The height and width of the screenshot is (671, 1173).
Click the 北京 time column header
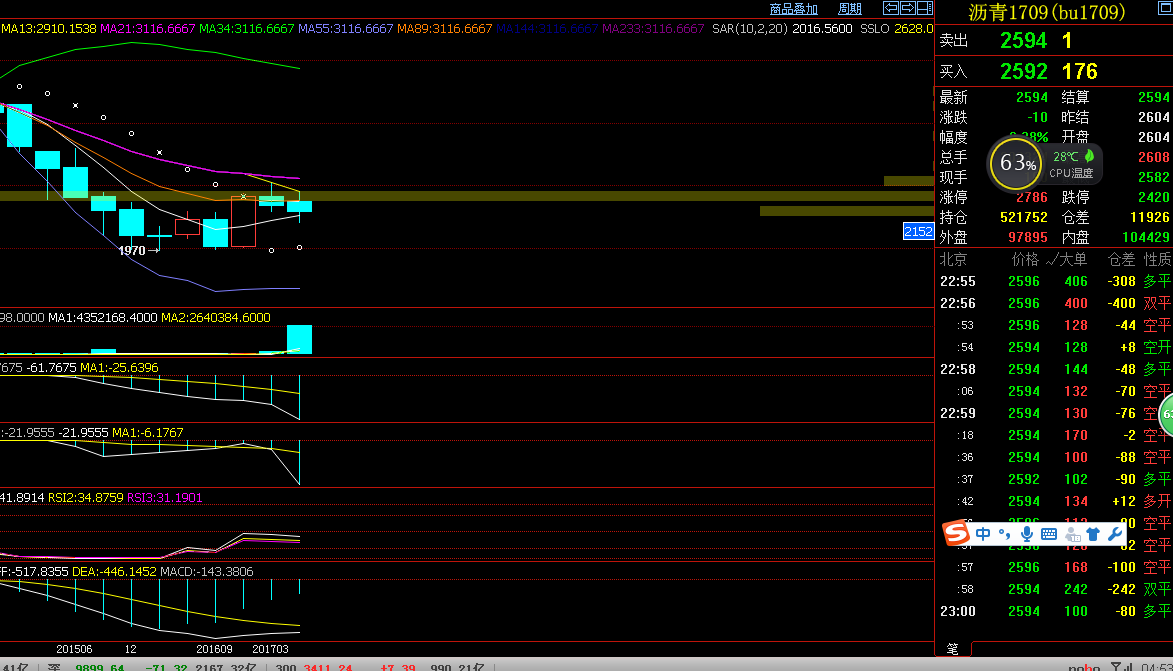pos(953,259)
